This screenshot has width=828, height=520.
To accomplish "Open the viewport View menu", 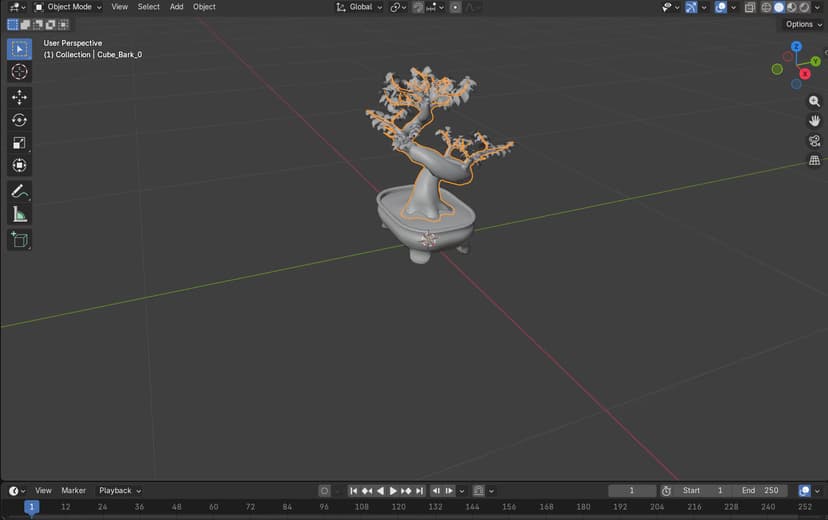I will tap(119, 7).
